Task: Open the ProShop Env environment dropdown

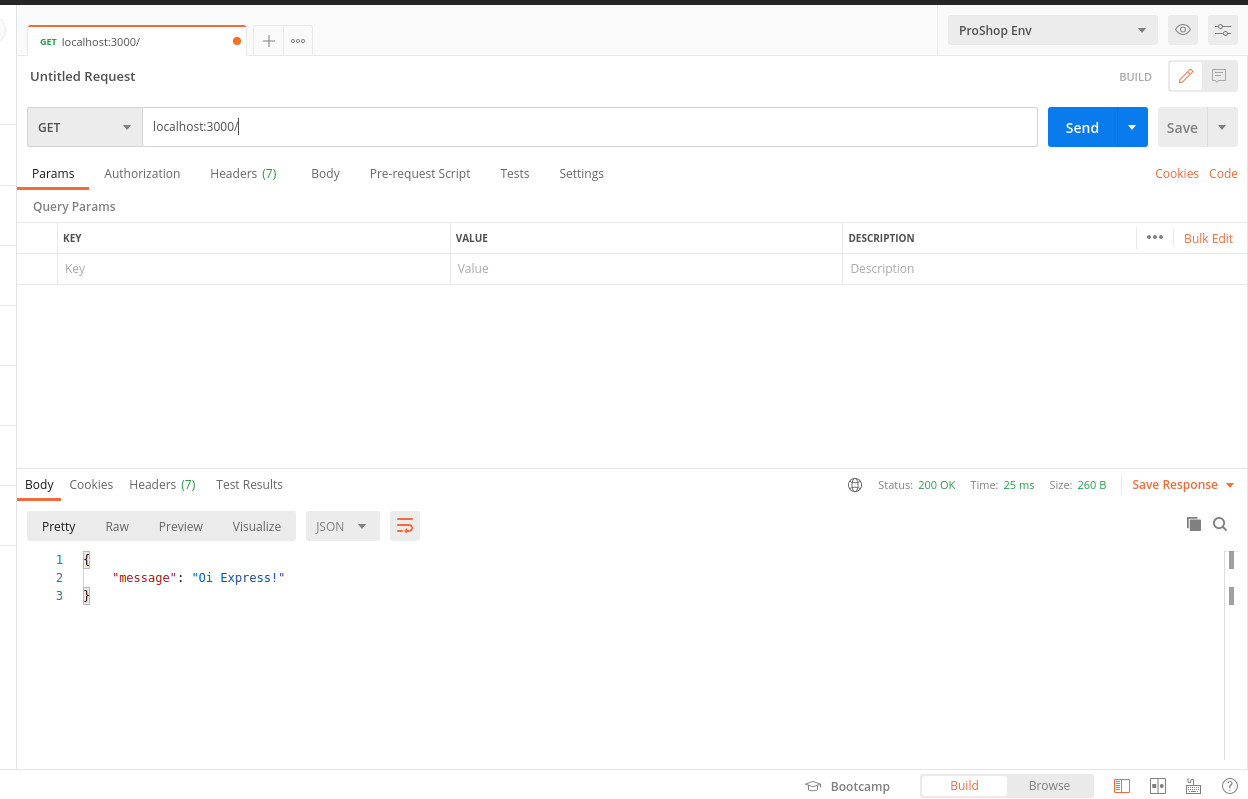Action: point(1051,30)
